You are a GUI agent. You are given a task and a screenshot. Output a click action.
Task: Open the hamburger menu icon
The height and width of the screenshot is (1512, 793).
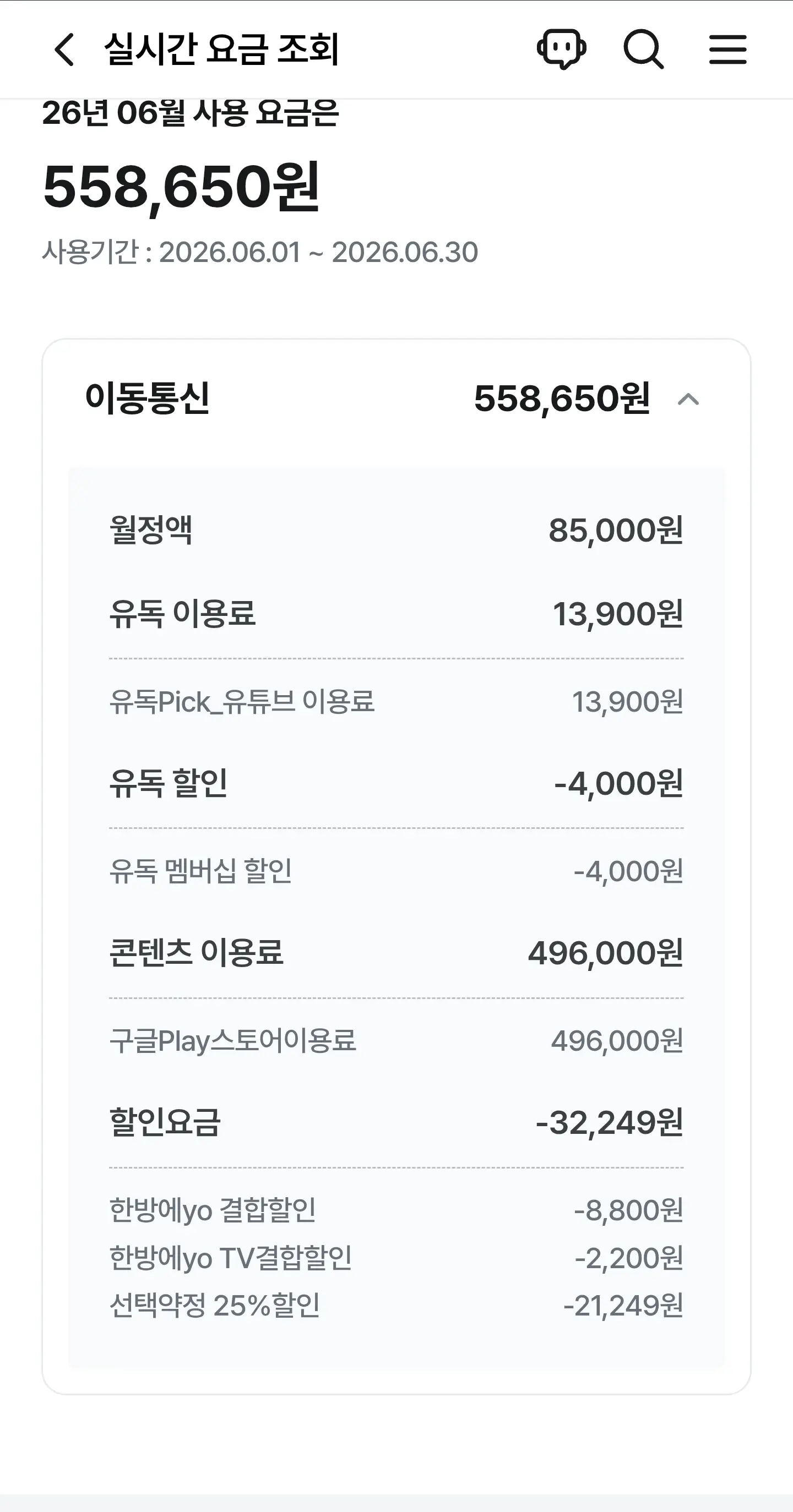point(728,50)
